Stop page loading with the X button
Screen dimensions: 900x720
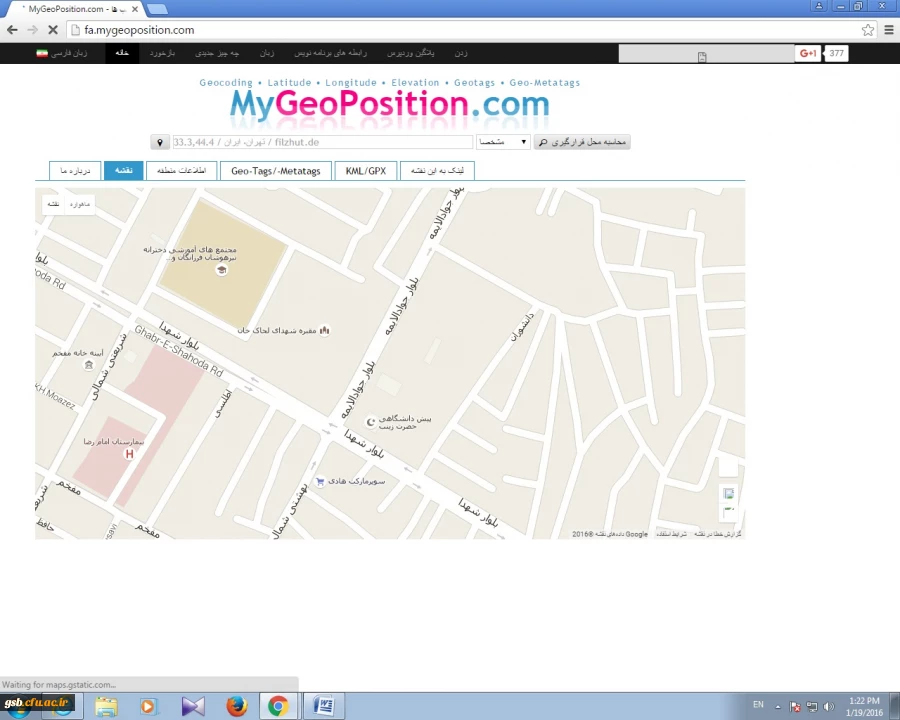(52, 30)
